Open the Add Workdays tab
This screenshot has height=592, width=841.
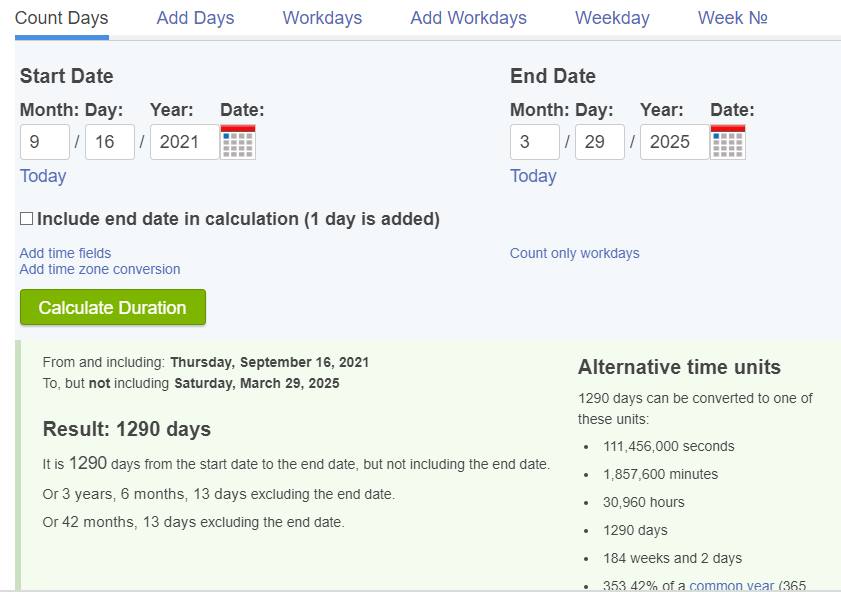(x=468, y=18)
